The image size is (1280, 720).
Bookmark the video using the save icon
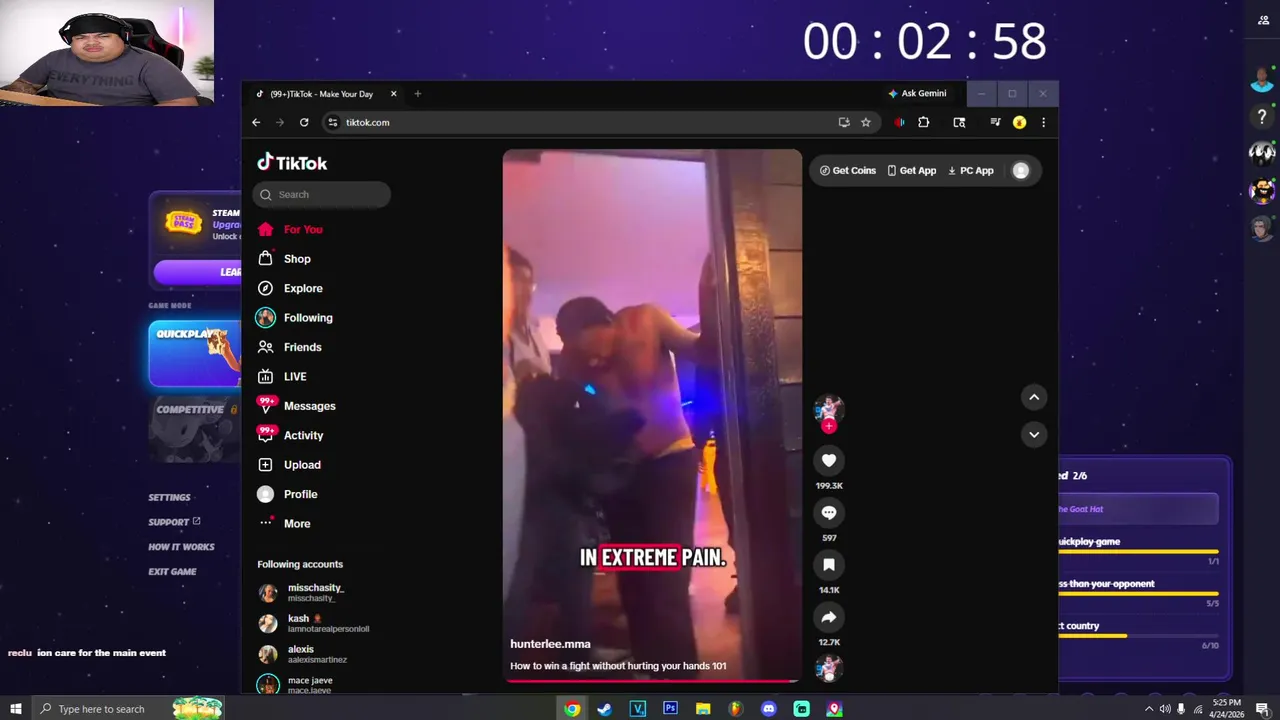click(x=829, y=565)
